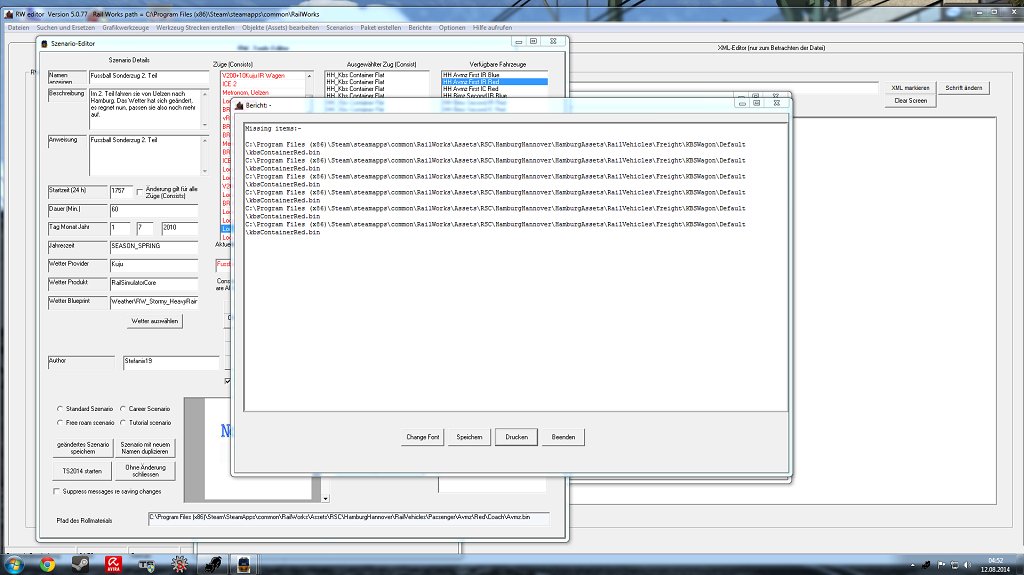1024x575 pixels.
Task: Minimize the Szenario-Editor window
Action: pos(519,41)
